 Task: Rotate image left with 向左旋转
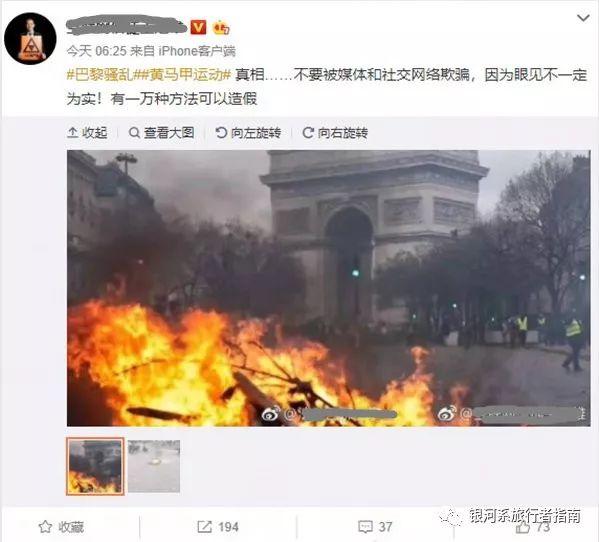tap(248, 133)
